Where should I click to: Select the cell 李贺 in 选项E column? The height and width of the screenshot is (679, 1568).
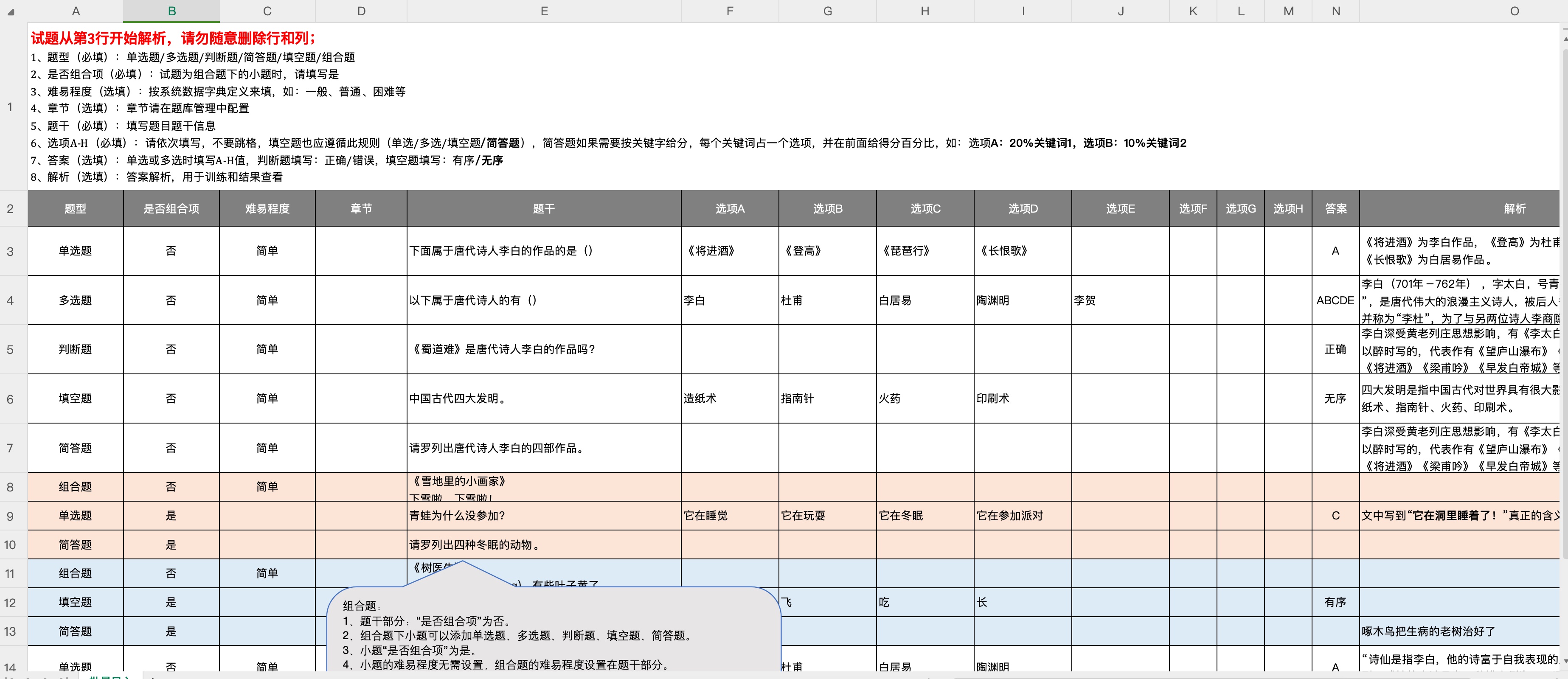click(x=1121, y=300)
